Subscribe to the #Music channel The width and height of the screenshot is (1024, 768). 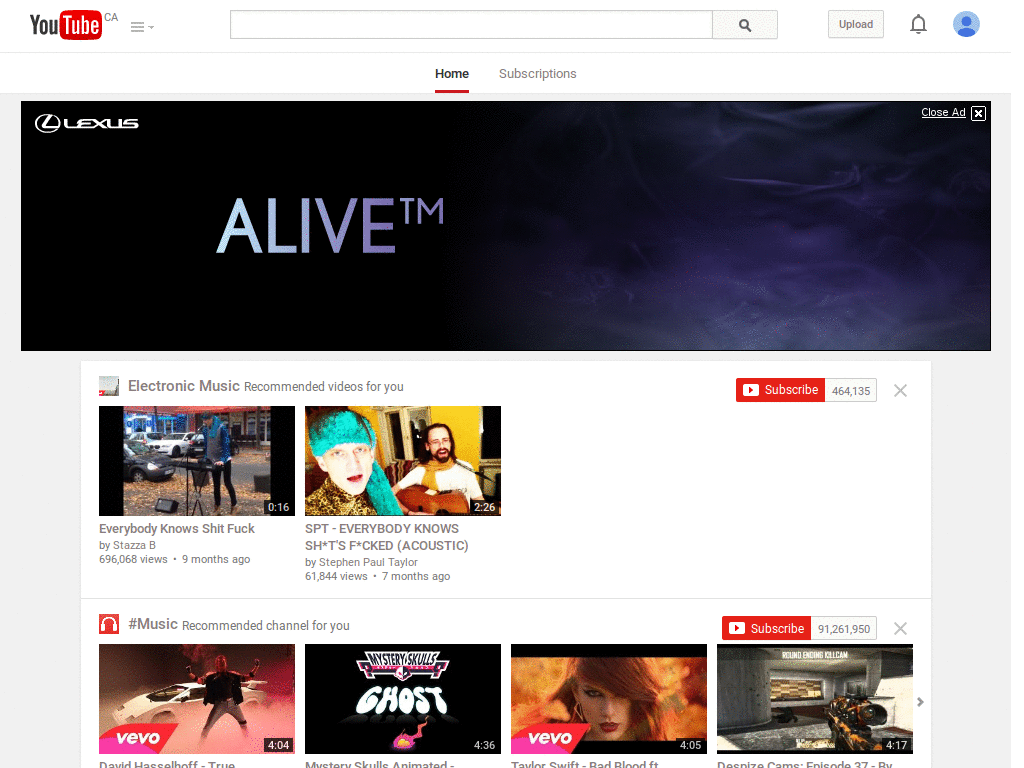(x=767, y=628)
